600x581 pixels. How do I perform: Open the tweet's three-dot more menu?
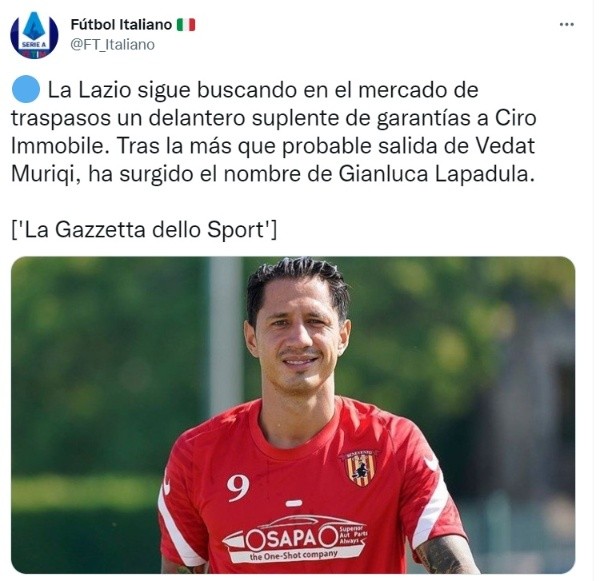(567, 24)
